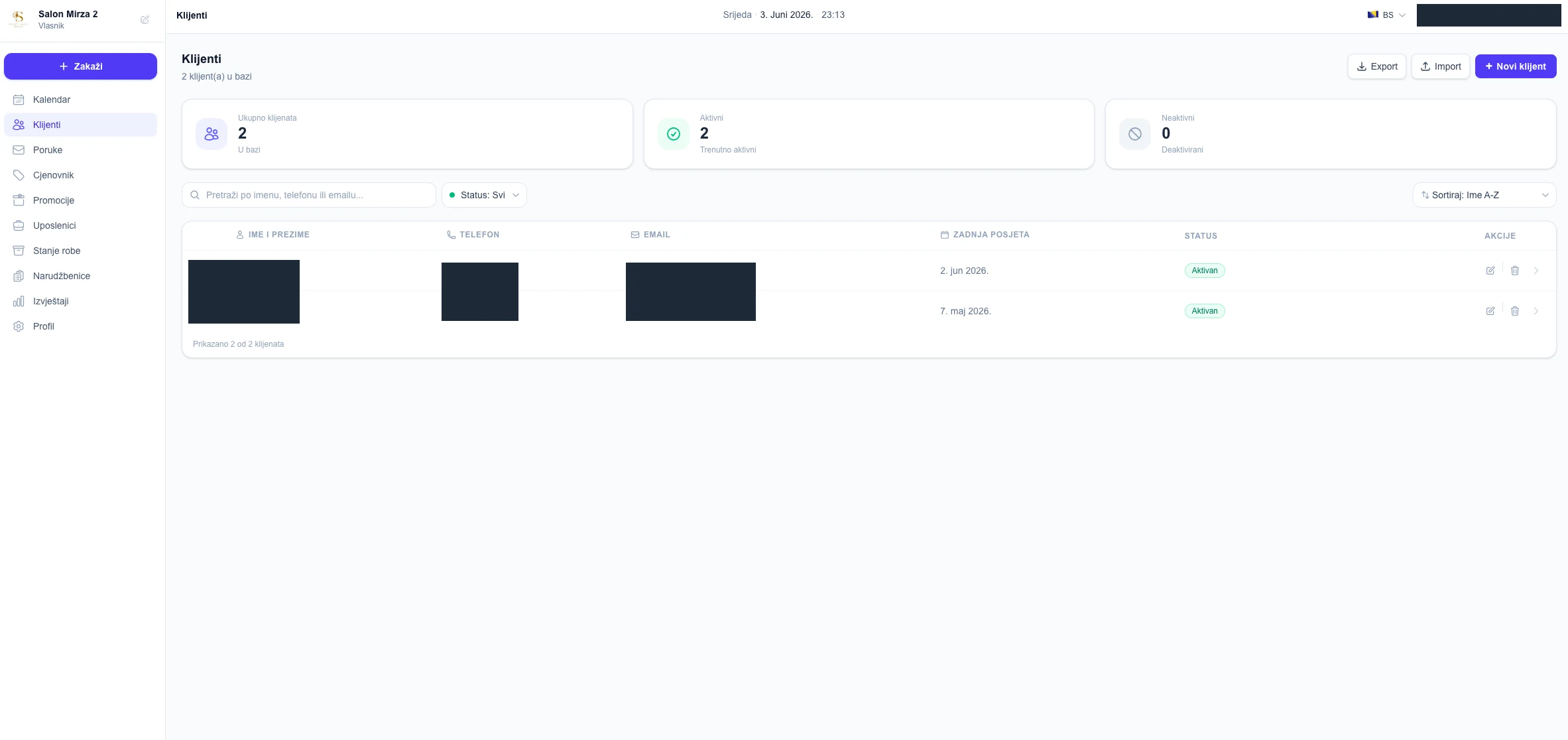Open the Cjenovnik page
Screen dimensions: 1568x740
(80, 175)
